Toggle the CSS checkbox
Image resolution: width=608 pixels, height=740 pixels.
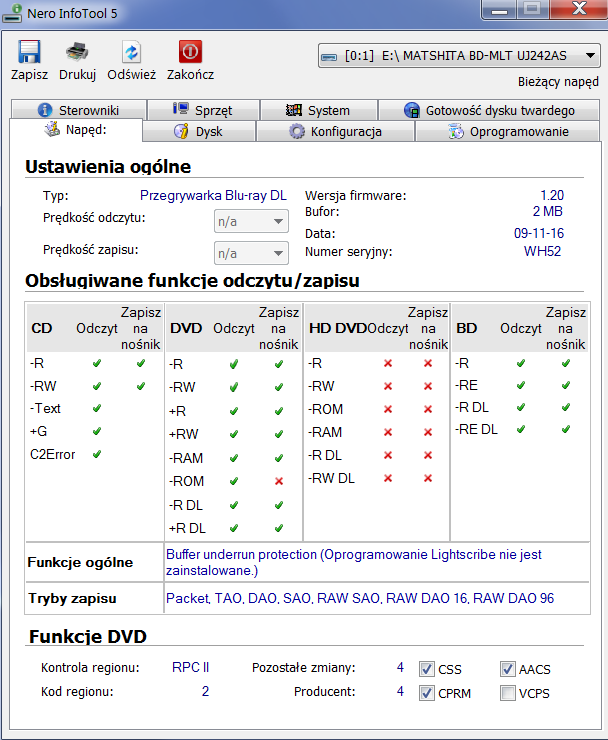(x=427, y=669)
